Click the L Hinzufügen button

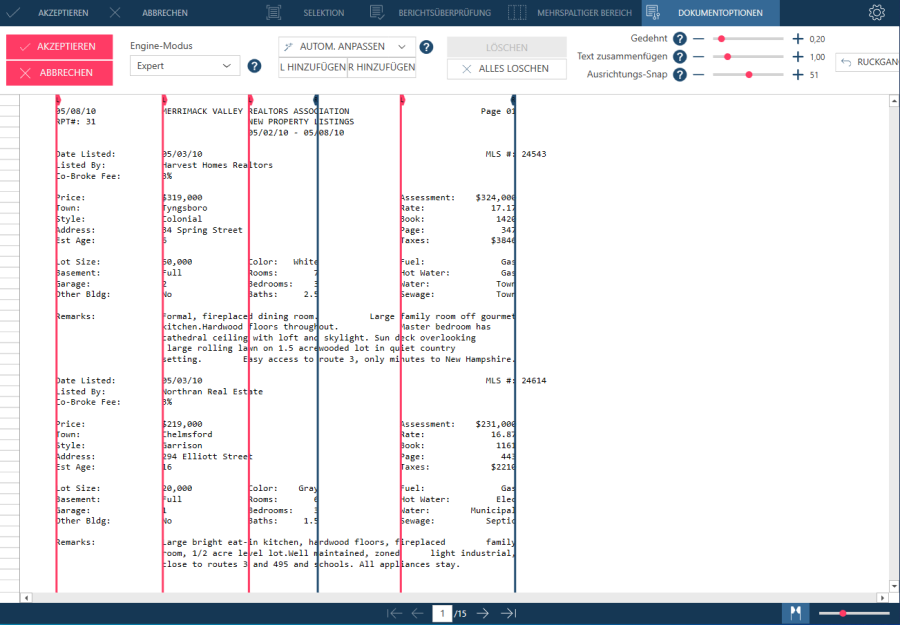(x=312, y=67)
